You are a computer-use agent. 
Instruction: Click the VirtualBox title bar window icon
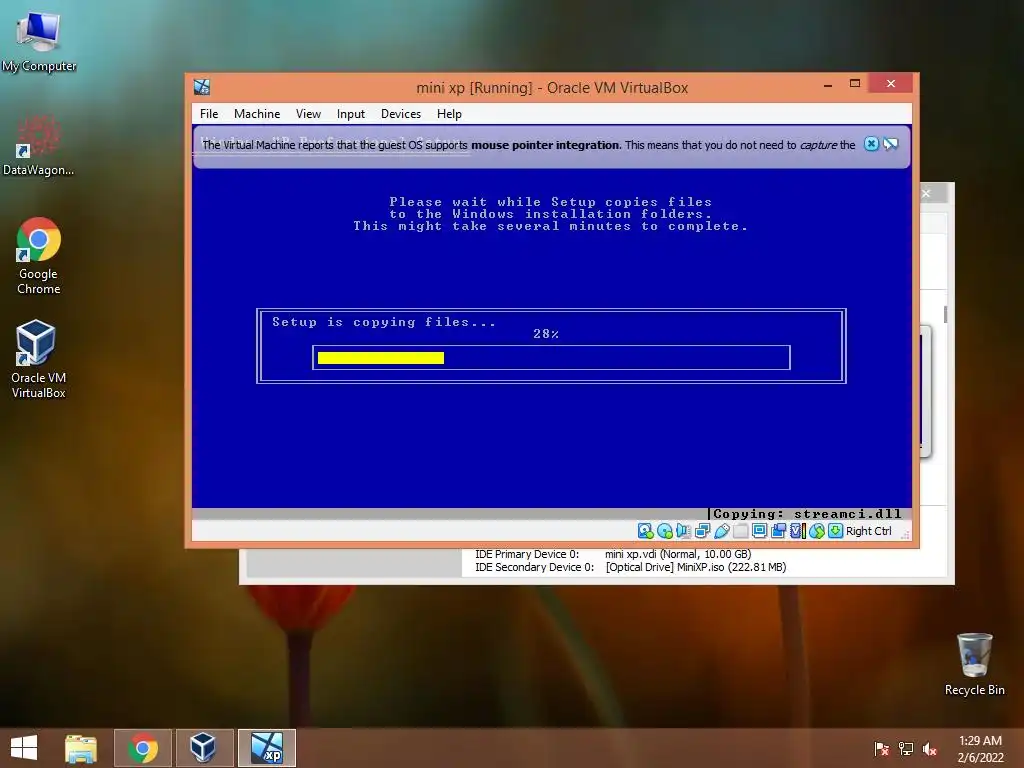click(x=202, y=87)
